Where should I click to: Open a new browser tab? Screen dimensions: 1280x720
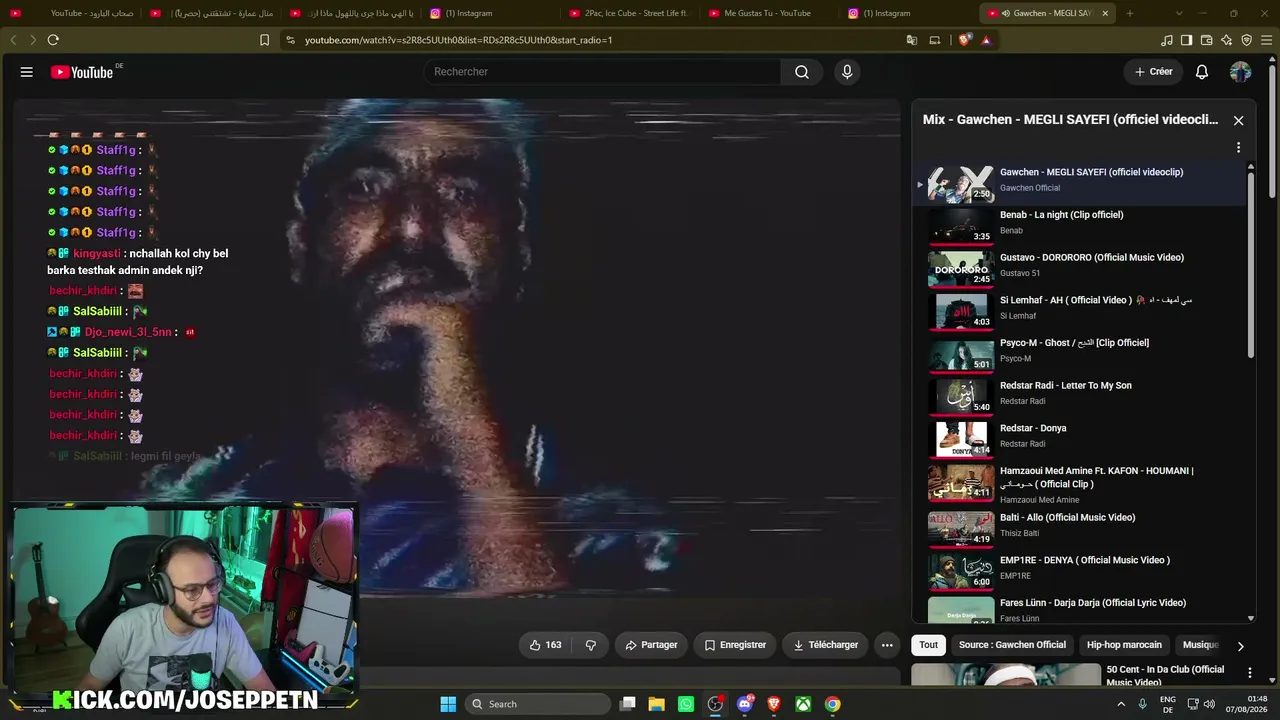point(1130,13)
